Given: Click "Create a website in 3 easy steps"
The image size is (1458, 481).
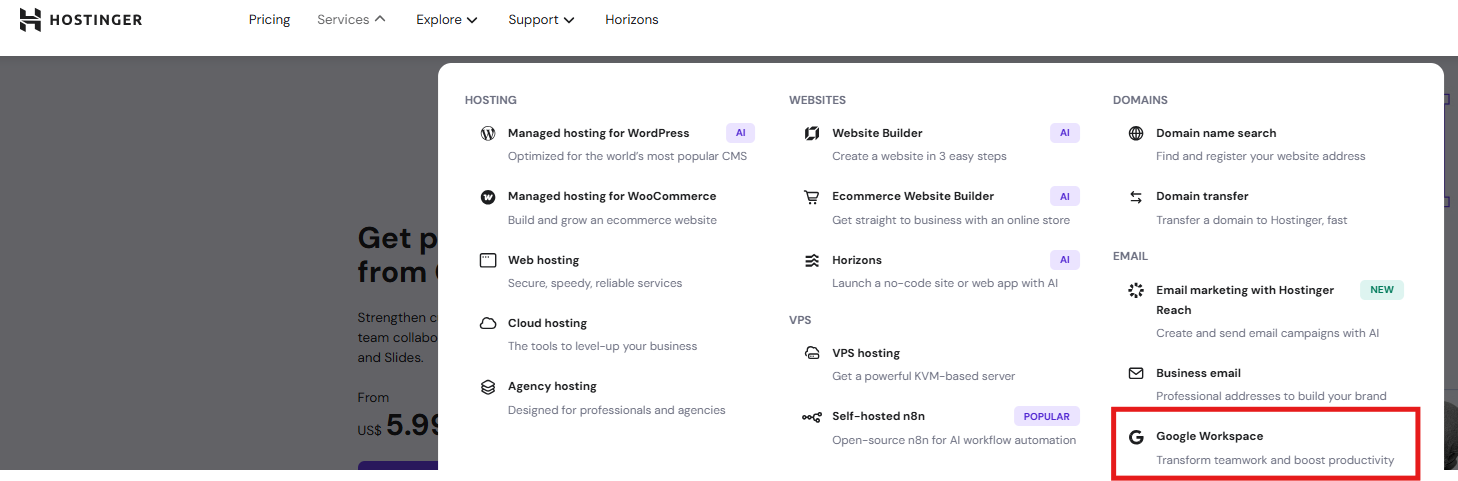Looking at the screenshot, I should [919, 156].
